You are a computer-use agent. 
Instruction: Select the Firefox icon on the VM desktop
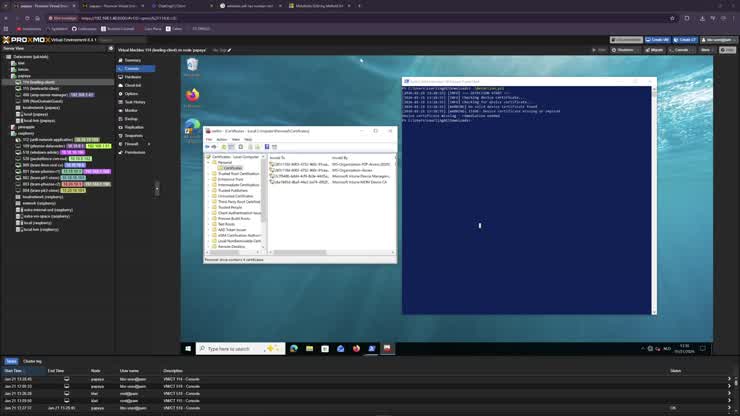(192, 97)
